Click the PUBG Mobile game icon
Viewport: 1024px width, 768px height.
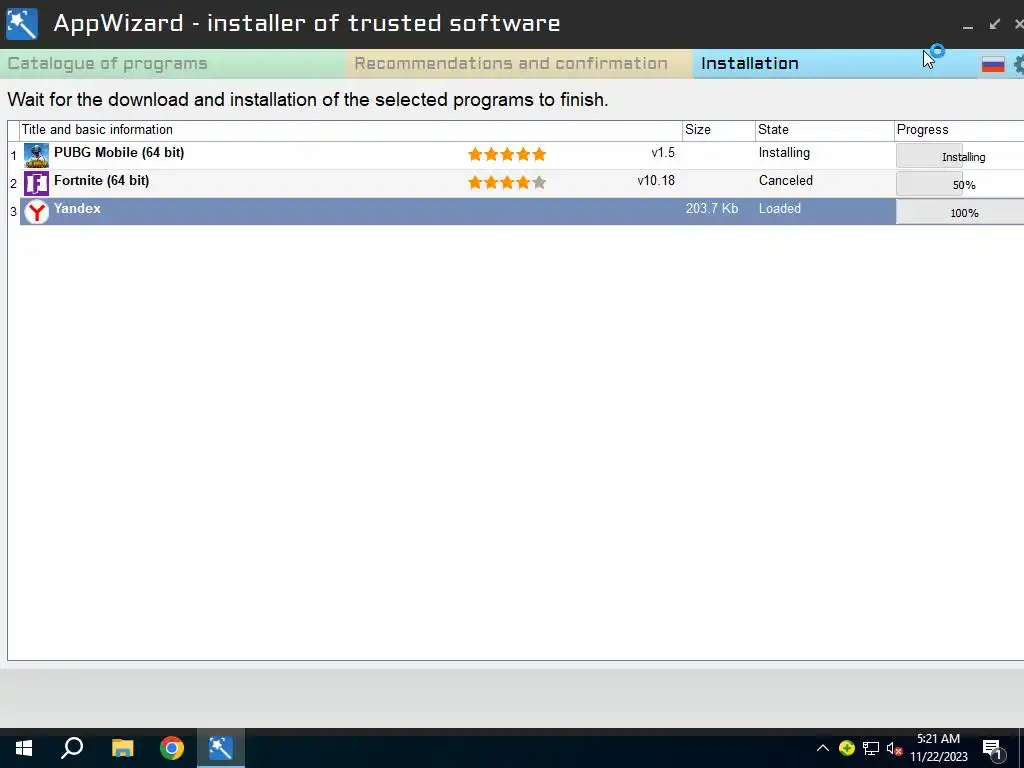(x=37, y=156)
